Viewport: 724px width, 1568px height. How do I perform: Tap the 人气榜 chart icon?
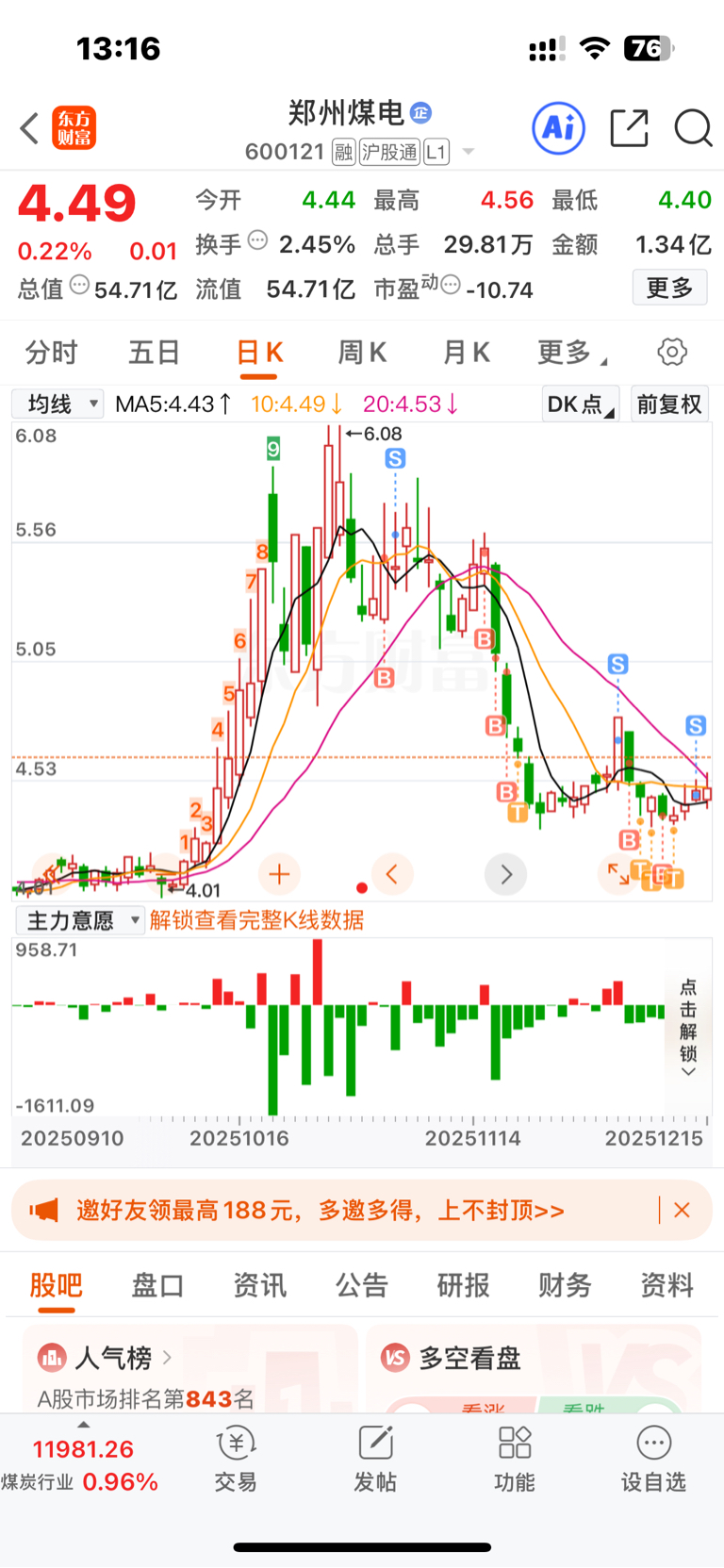[x=52, y=1358]
